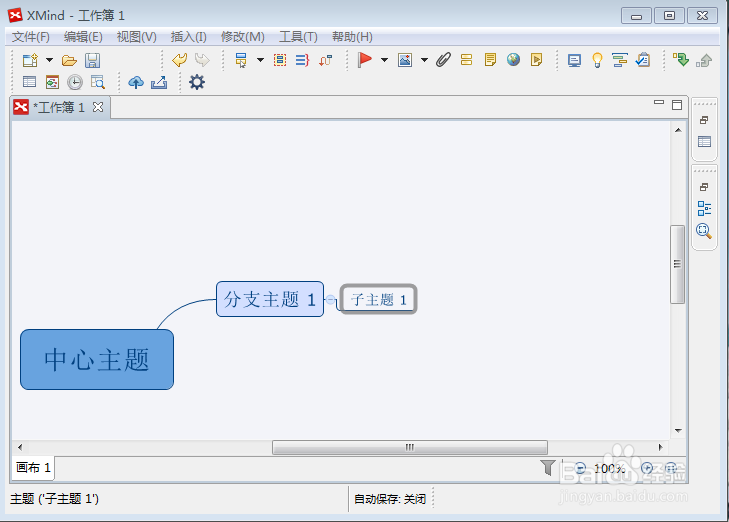The height and width of the screenshot is (522, 729).
Task: Open the 文件(F) menu
Action: click(x=31, y=37)
